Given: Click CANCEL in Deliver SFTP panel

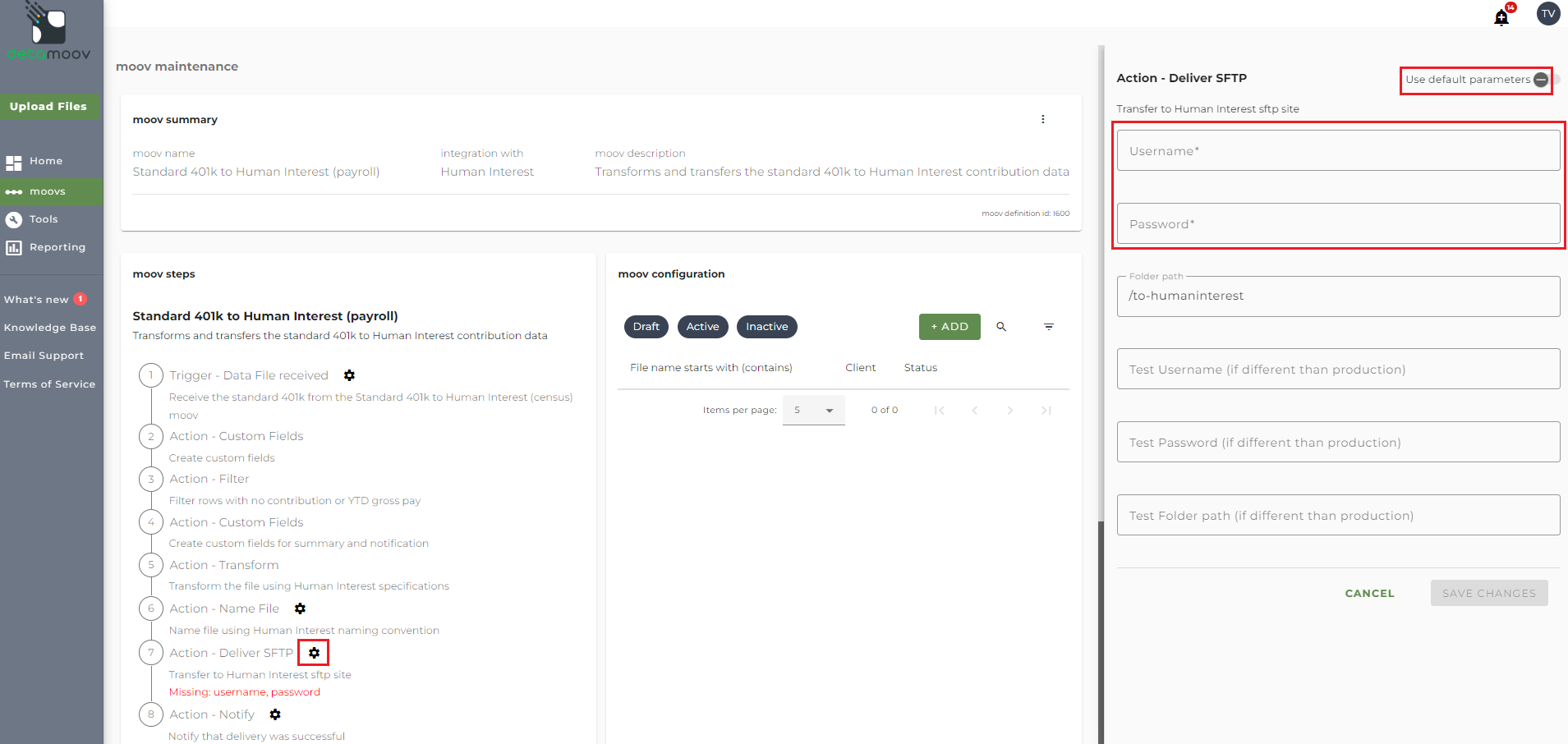Looking at the screenshot, I should [1369, 594].
